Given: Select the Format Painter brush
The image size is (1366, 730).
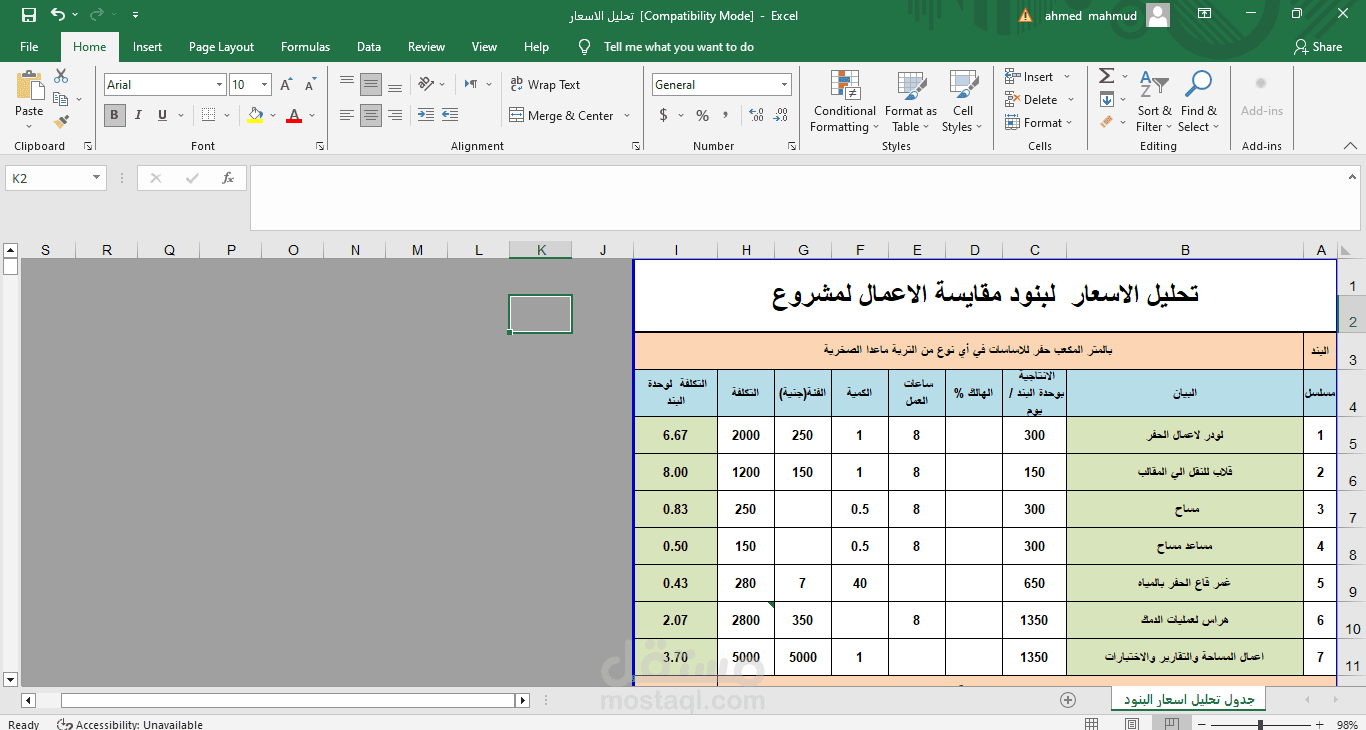Looking at the screenshot, I should pyautogui.click(x=61, y=122).
